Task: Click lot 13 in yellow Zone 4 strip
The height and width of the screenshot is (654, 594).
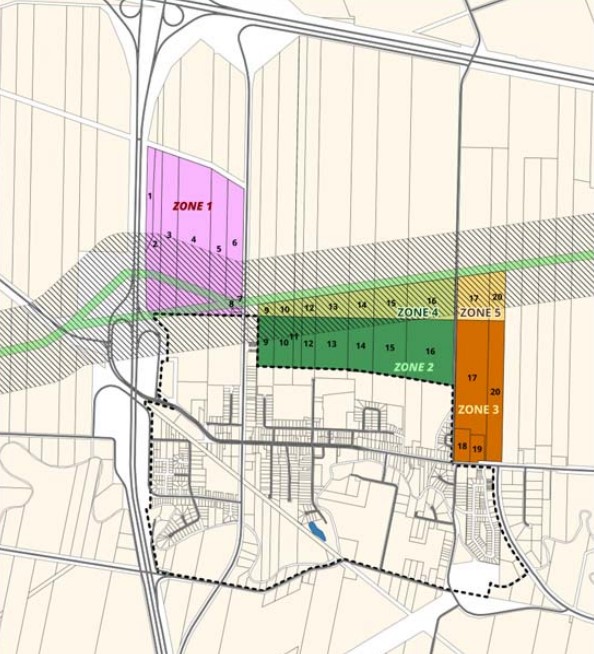Action: [332, 307]
